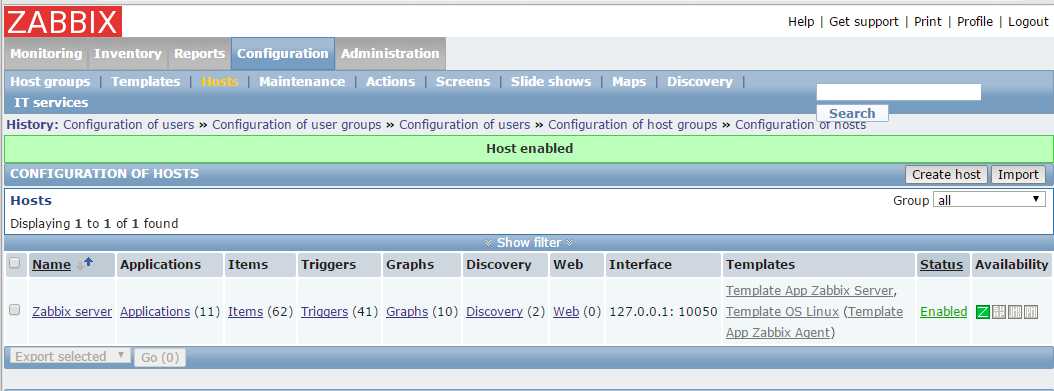Click the Enabled status link
1054x391 pixels.
pyautogui.click(x=943, y=312)
